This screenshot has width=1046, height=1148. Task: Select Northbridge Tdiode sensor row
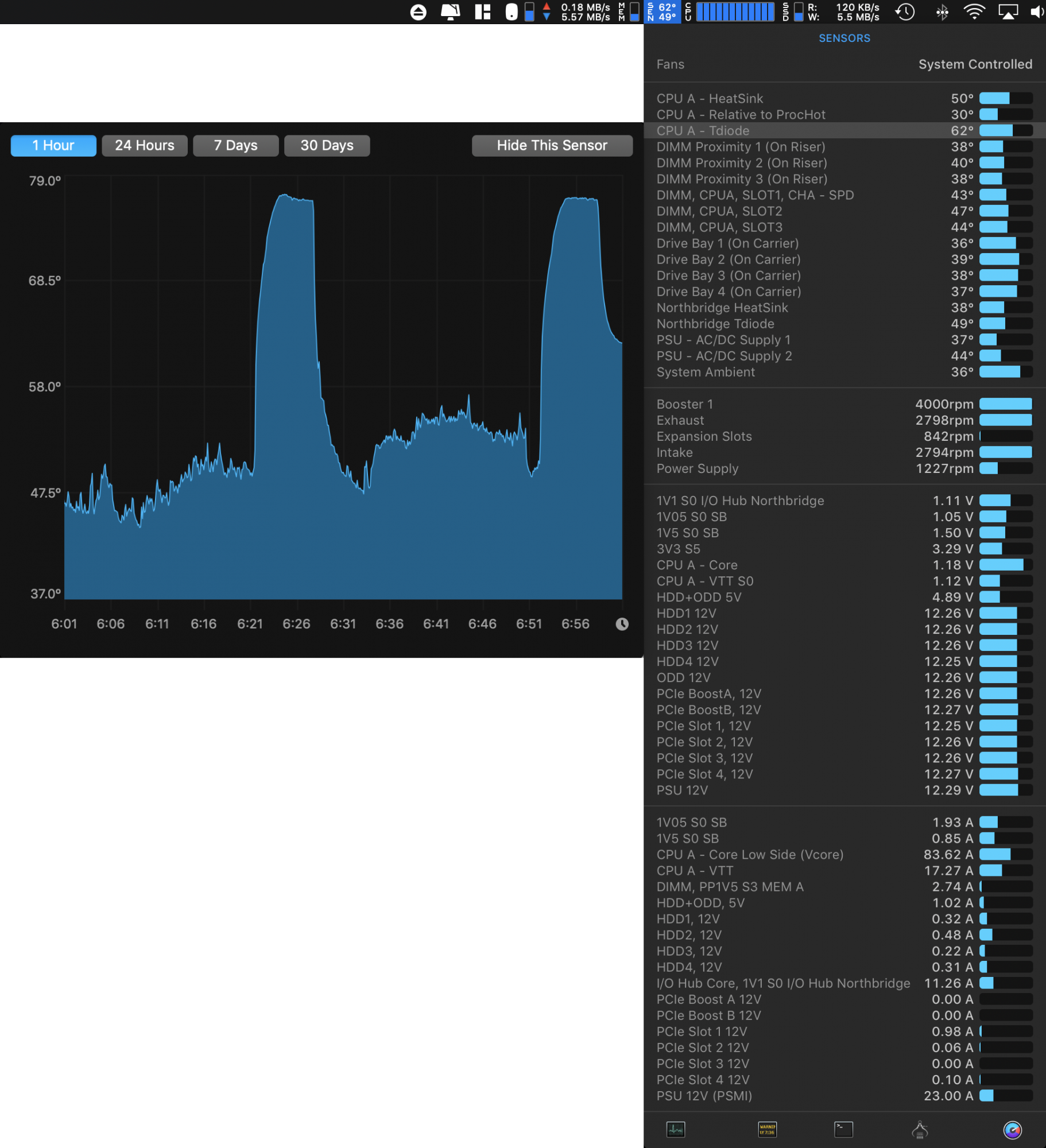[844, 324]
